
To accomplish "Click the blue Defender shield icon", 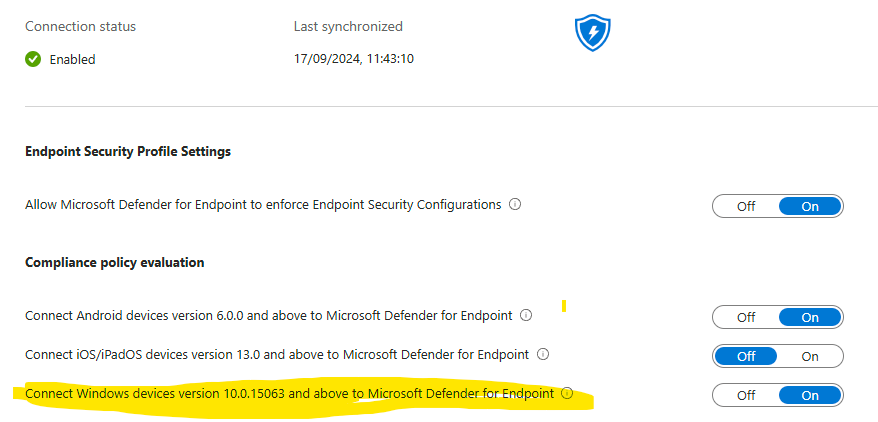I will 592,34.
